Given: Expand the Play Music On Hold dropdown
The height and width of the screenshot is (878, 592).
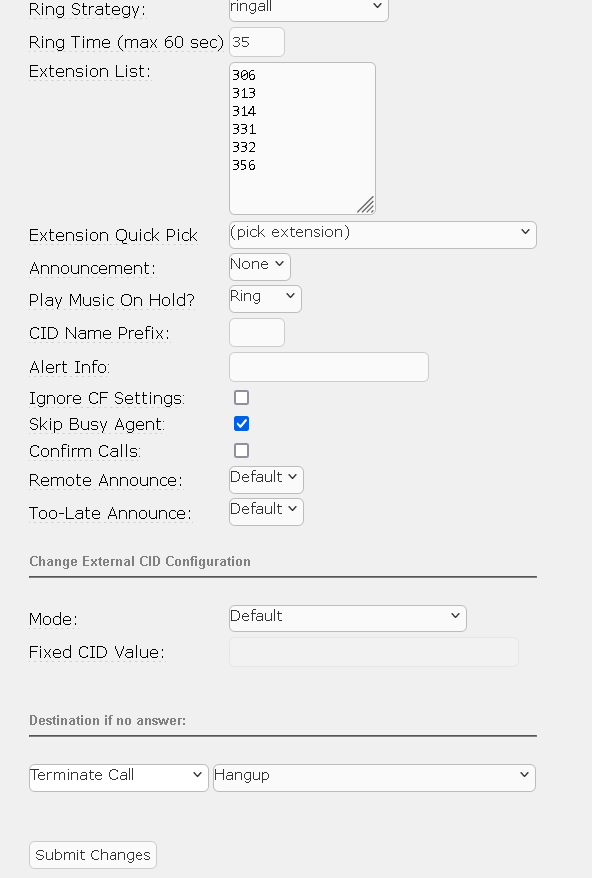Looking at the screenshot, I should point(265,298).
